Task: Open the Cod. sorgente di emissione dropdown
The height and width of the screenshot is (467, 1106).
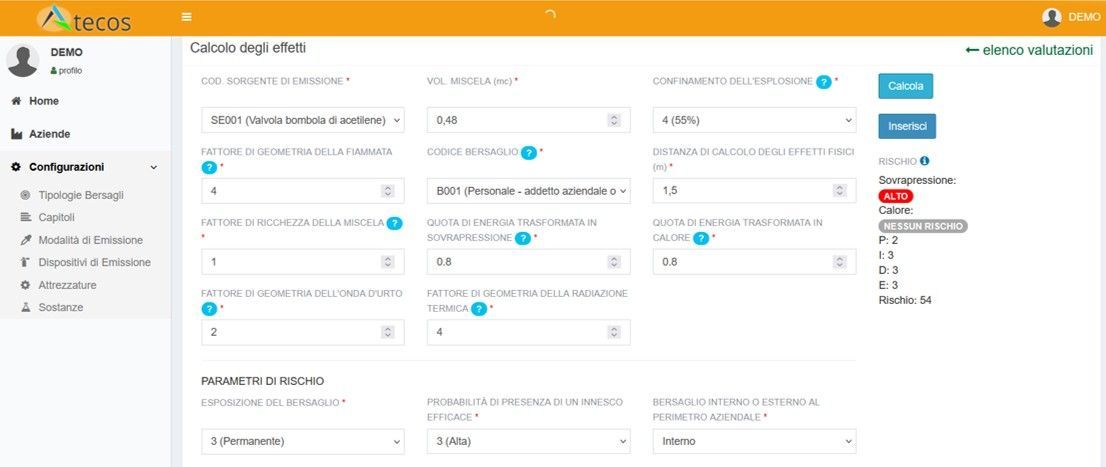Action: (x=303, y=120)
